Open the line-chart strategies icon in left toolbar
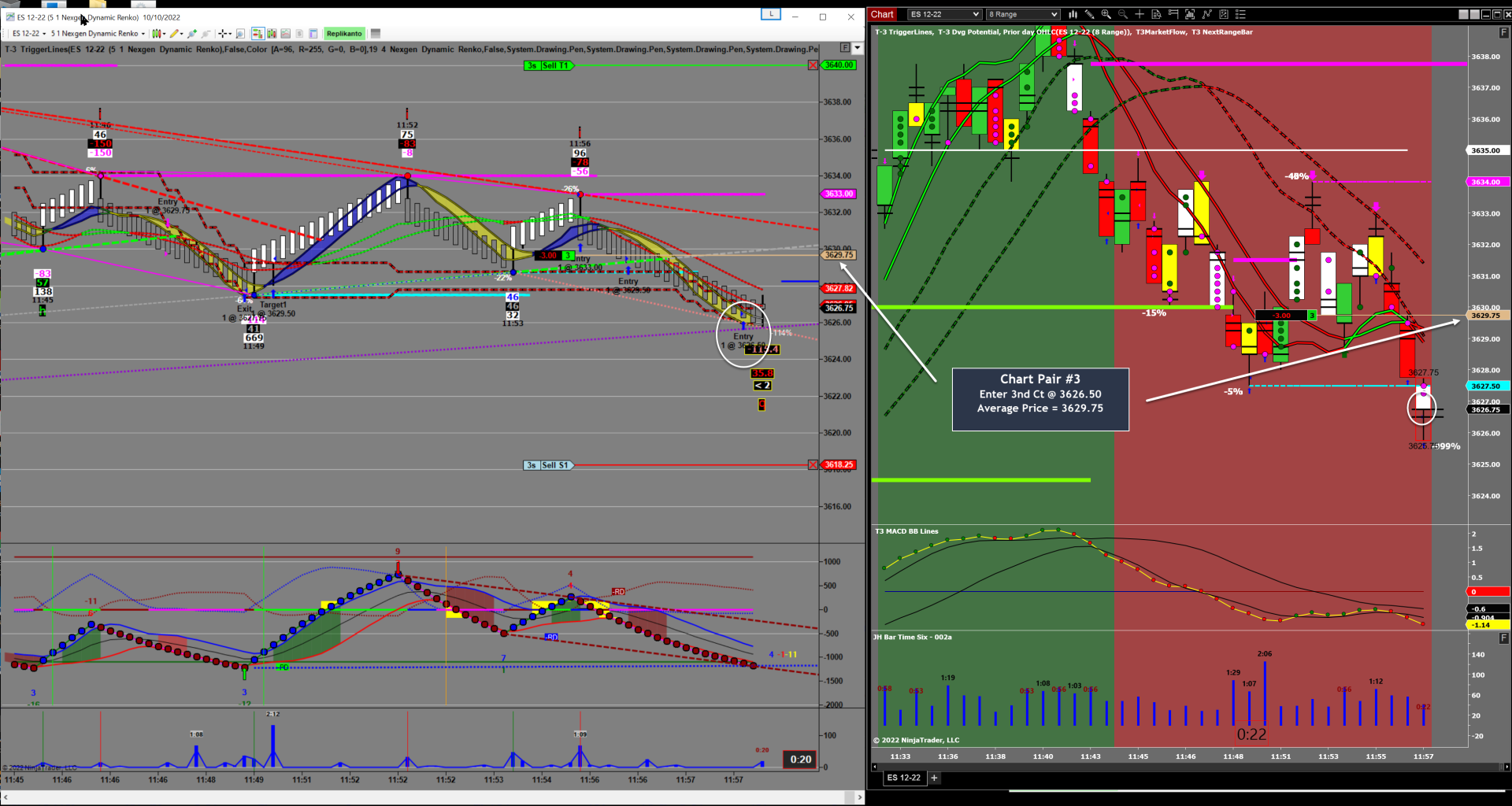 pyautogui.click(x=286, y=34)
